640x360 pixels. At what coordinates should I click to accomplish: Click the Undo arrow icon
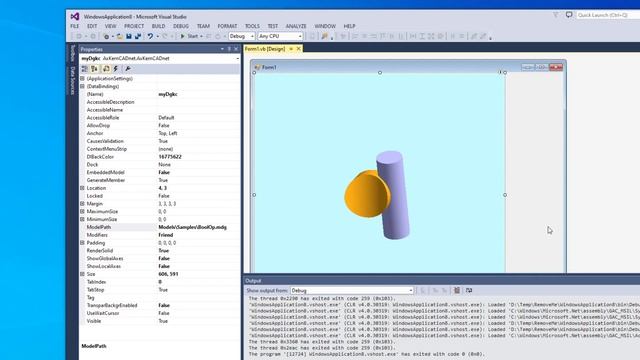pyautogui.click(x=150, y=36)
